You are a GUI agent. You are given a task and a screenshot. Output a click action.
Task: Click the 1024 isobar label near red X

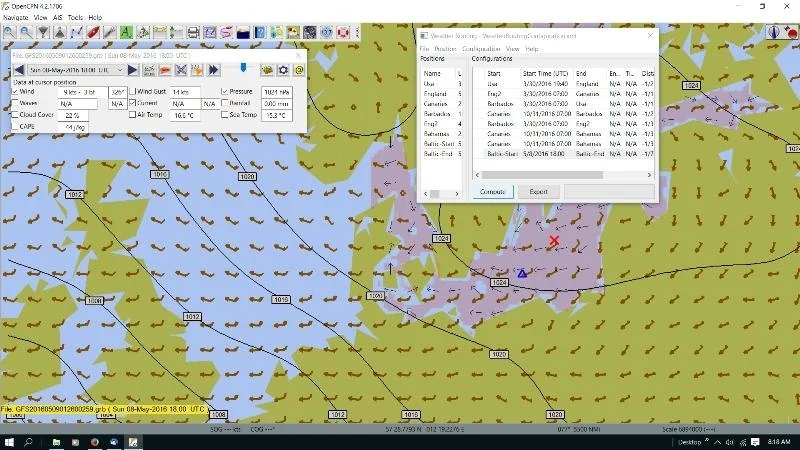tap(499, 283)
